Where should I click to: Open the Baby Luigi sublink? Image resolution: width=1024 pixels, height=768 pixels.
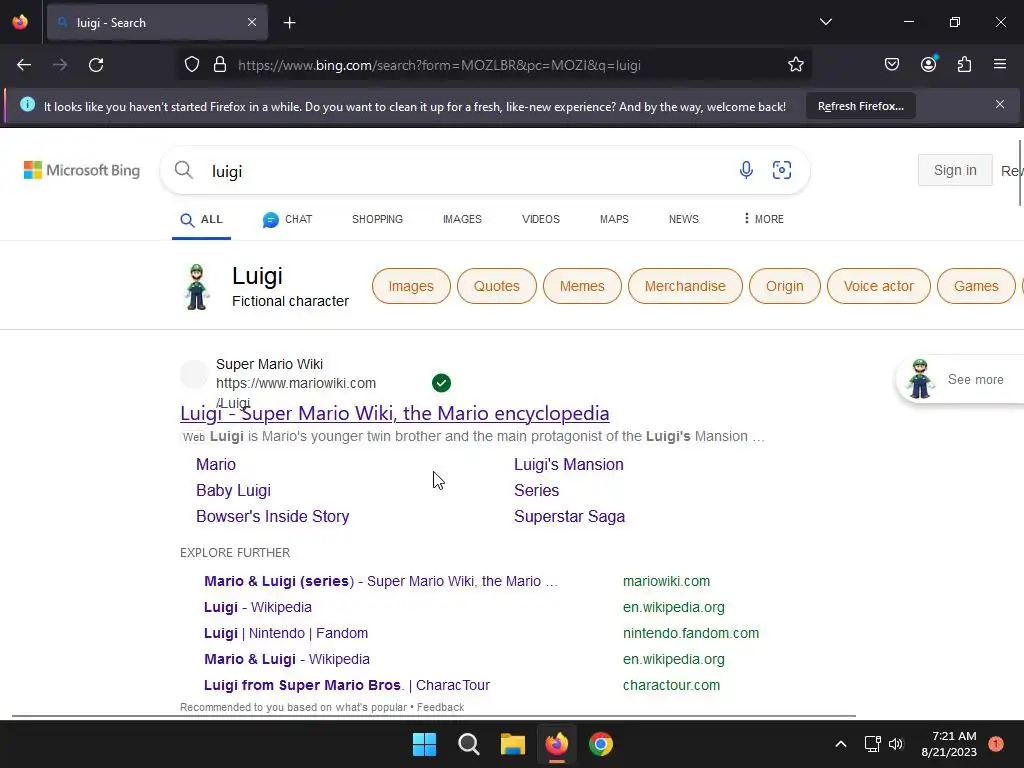[233, 490]
